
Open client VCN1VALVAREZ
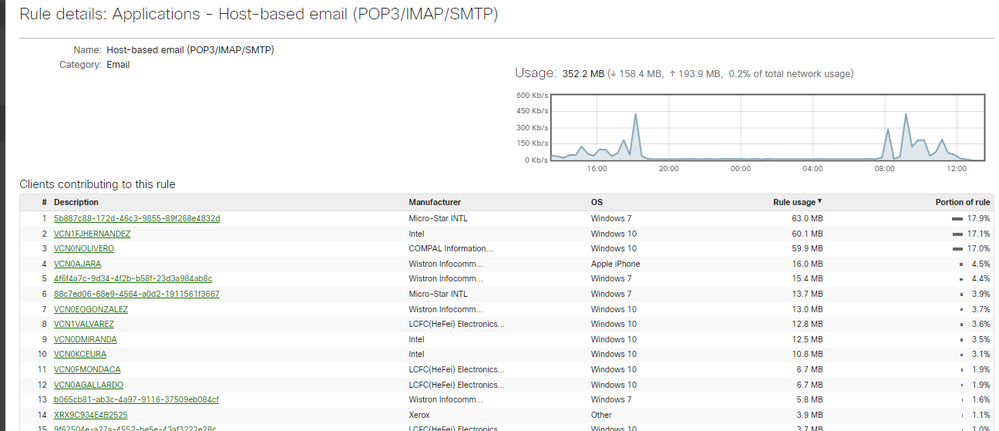[84, 324]
